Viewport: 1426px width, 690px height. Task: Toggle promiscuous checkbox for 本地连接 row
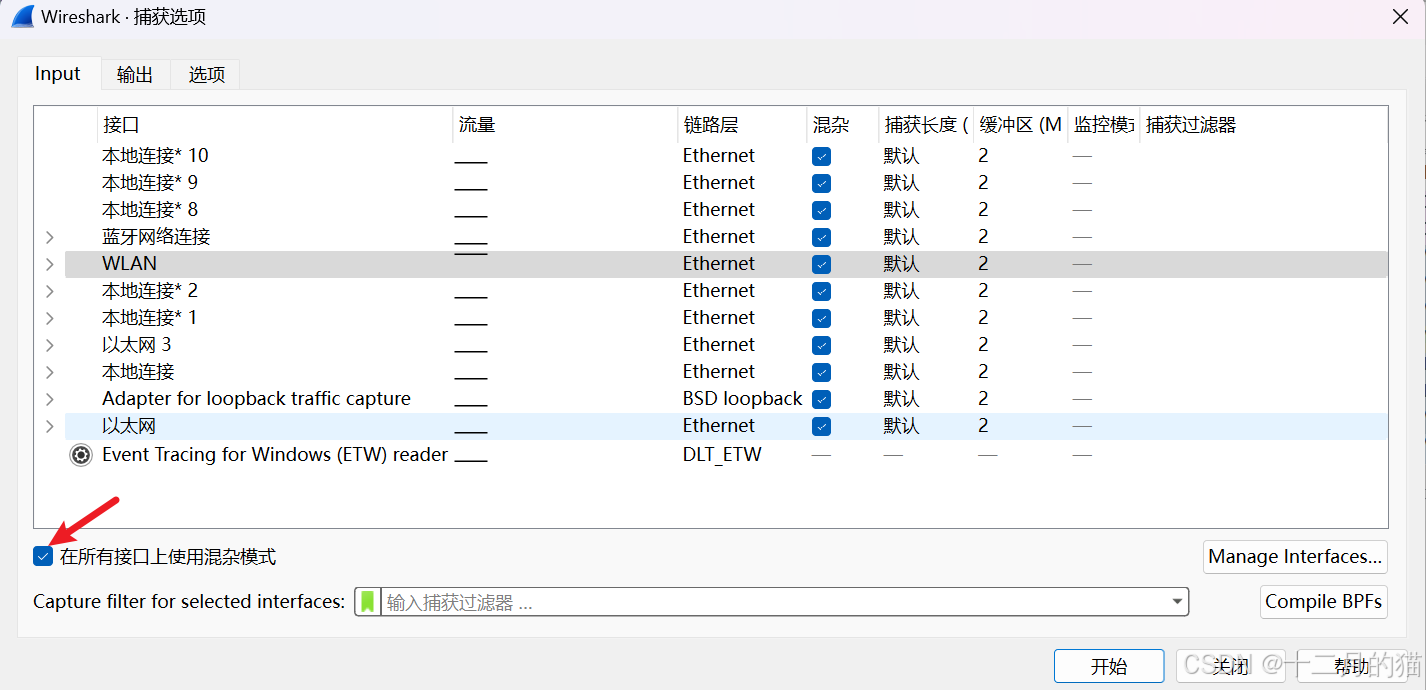click(x=821, y=372)
